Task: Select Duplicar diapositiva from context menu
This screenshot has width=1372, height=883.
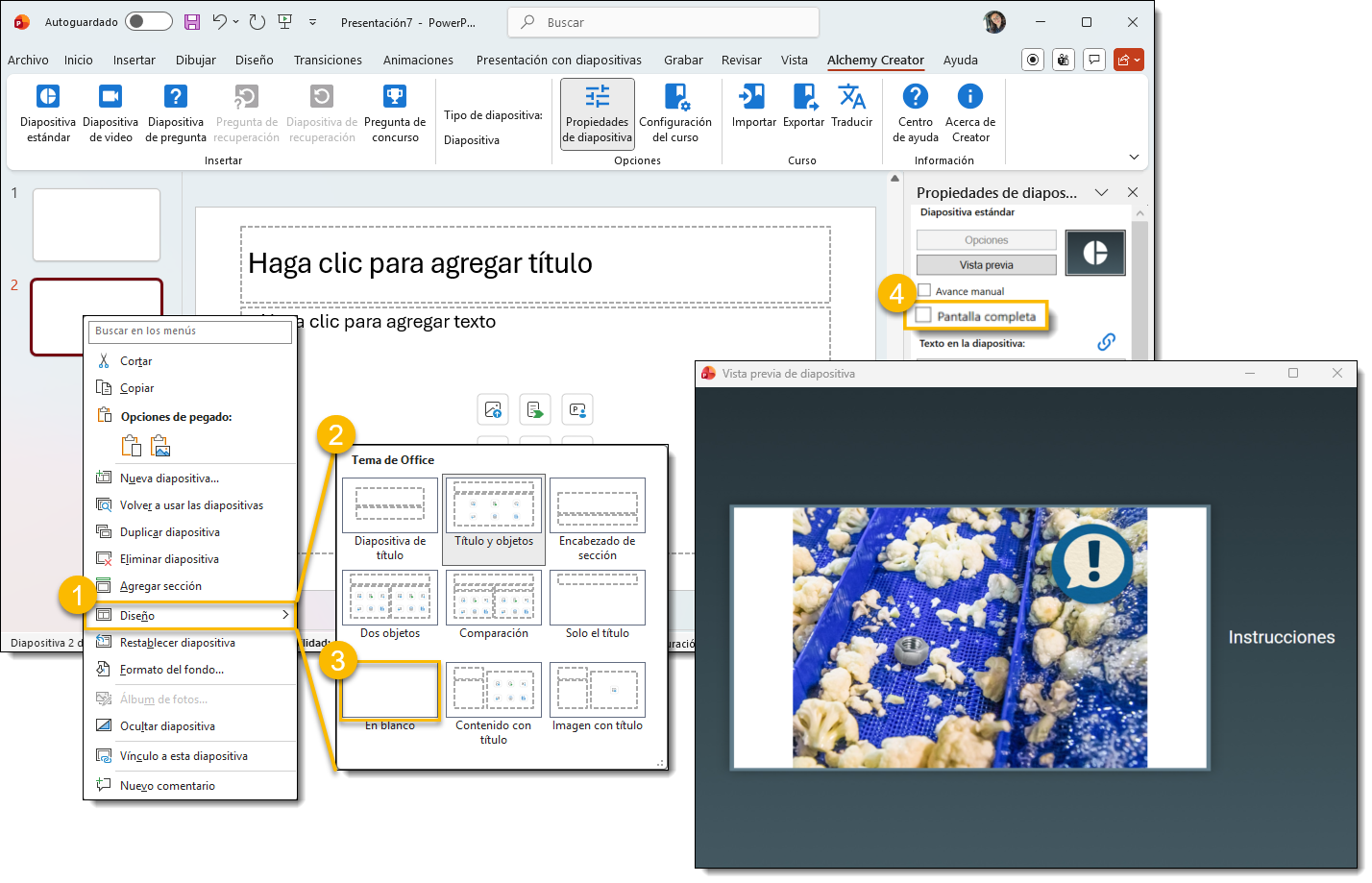Action: pyautogui.click(x=170, y=532)
